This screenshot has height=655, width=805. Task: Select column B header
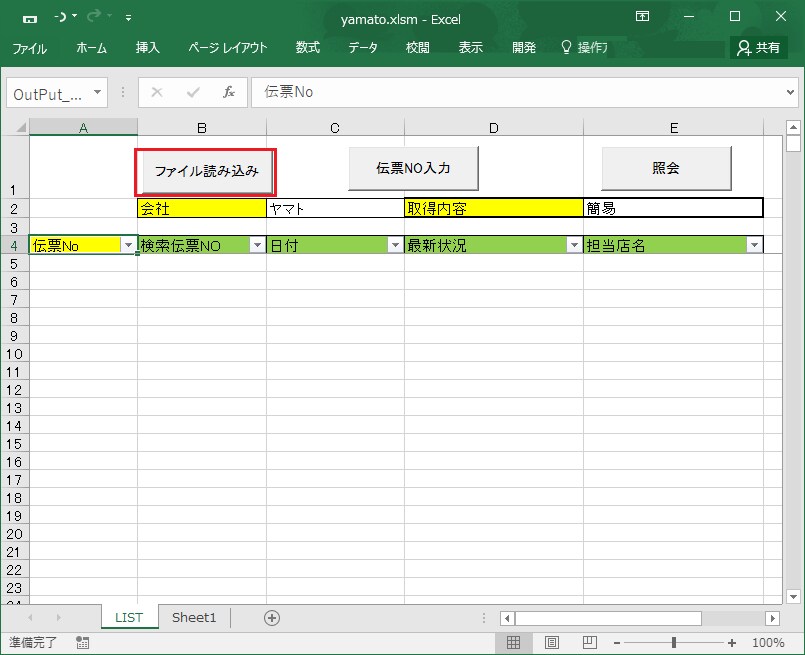(x=202, y=128)
